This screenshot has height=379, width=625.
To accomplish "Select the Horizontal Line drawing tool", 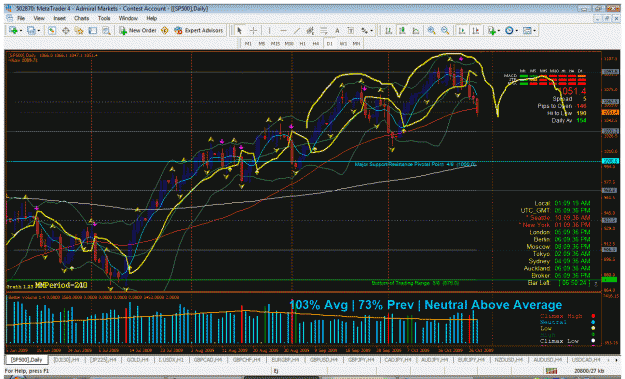I will [x=283, y=30].
